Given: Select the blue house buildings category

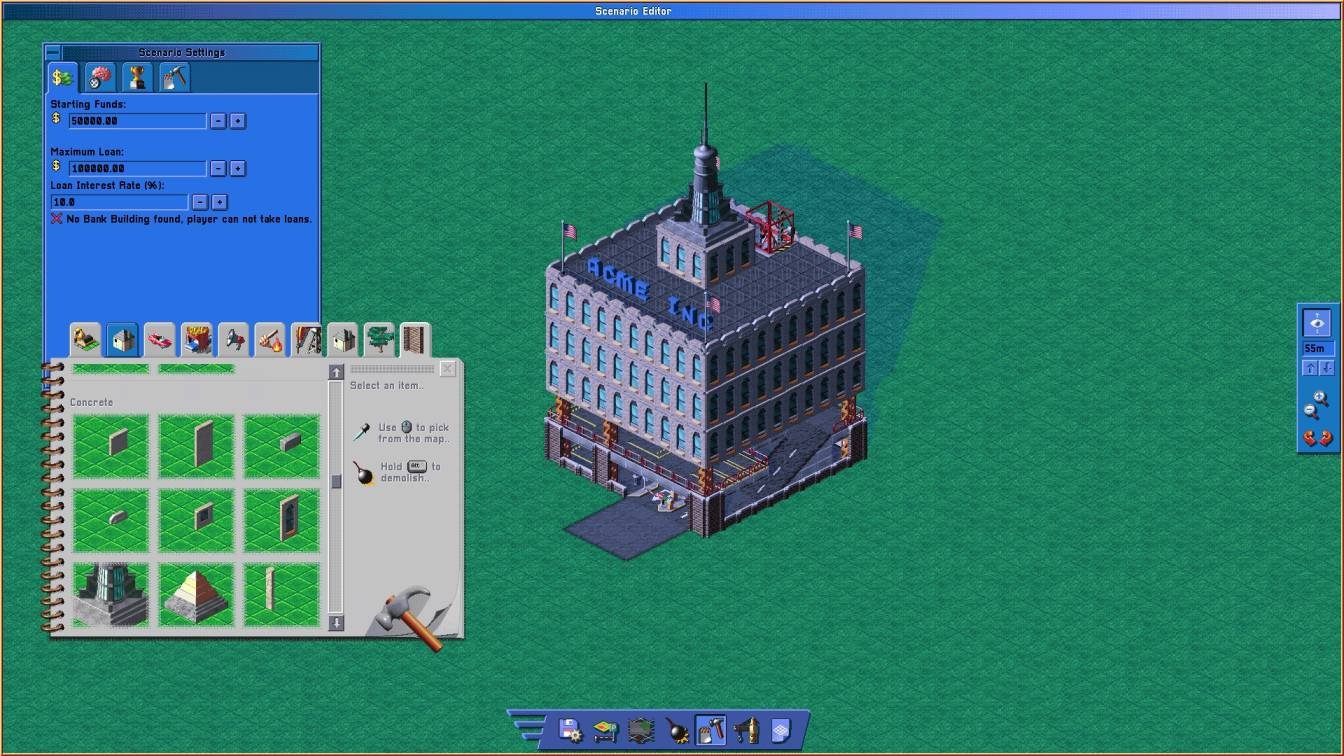Looking at the screenshot, I should click(x=123, y=340).
